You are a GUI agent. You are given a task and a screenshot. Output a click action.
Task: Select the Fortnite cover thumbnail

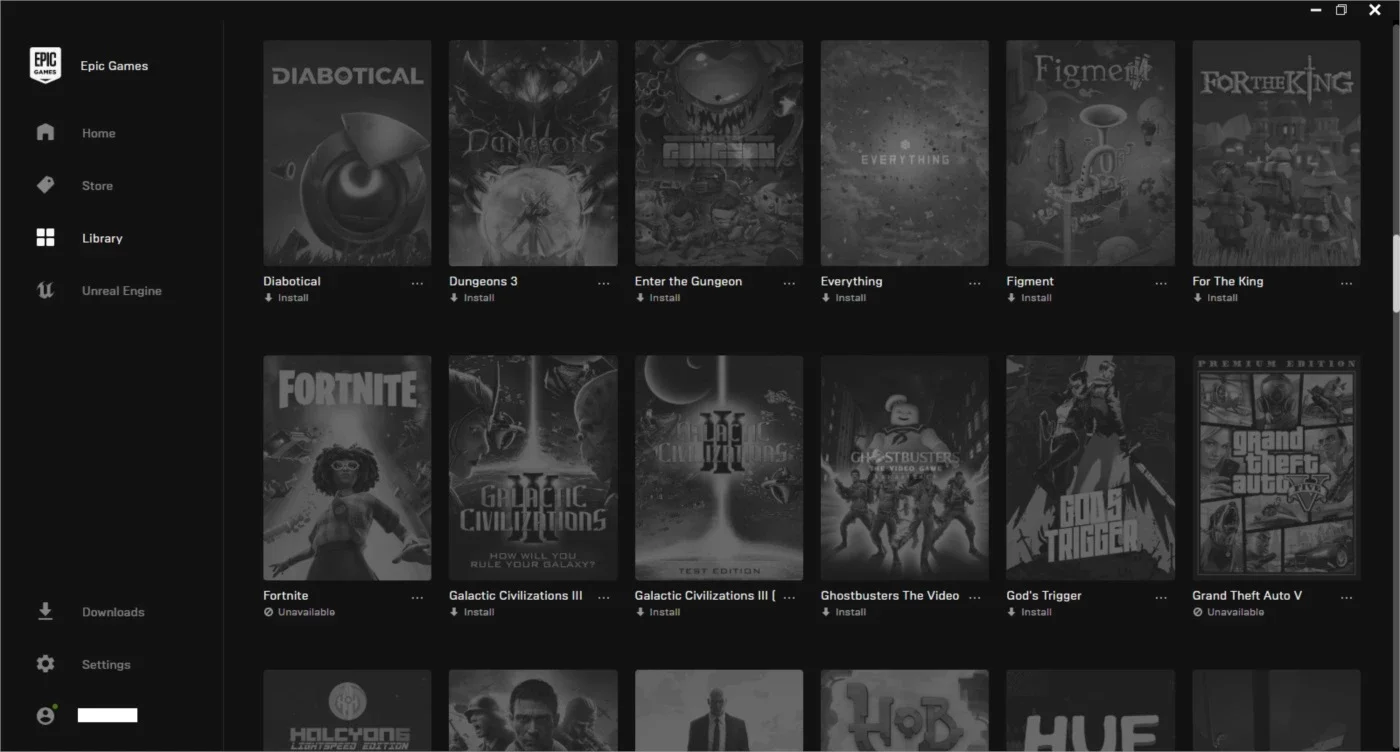(x=347, y=467)
